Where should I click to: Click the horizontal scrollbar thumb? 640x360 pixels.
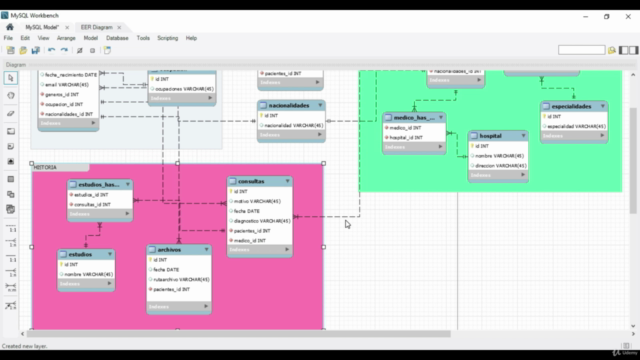[239, 334]
